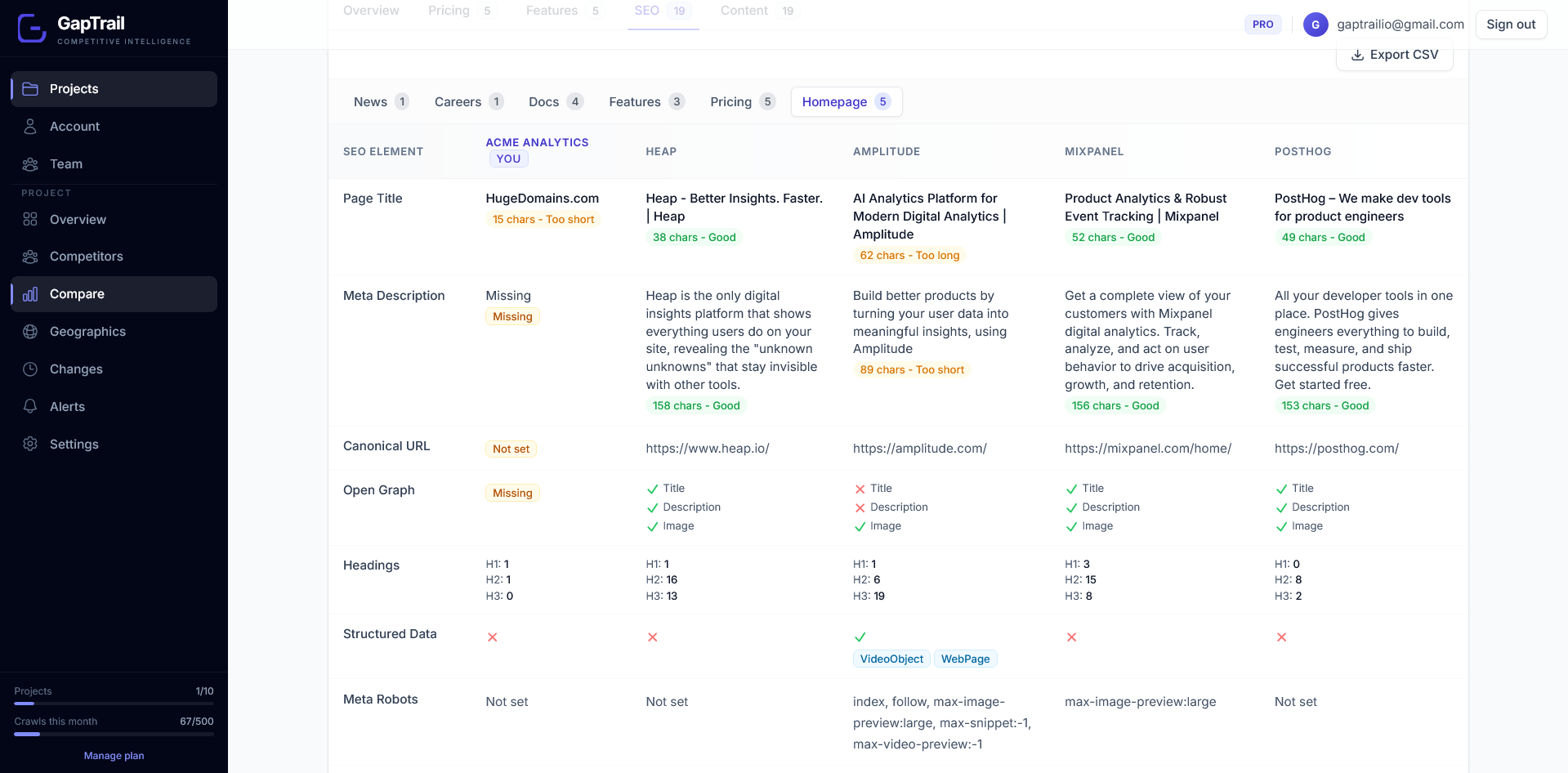Switch to the News tab

tap(381, 102)
